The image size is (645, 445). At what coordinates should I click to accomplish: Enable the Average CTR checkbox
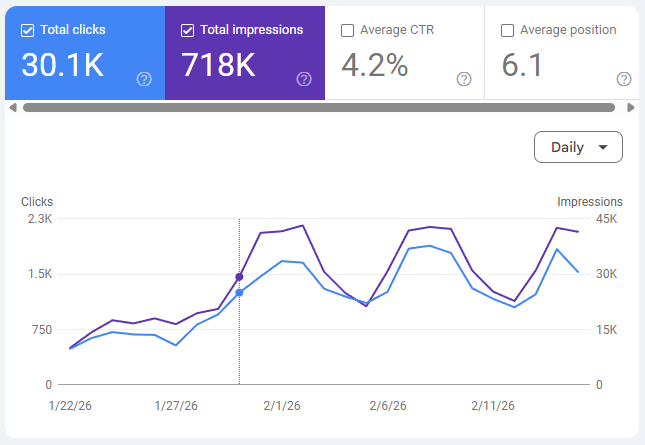347,30
